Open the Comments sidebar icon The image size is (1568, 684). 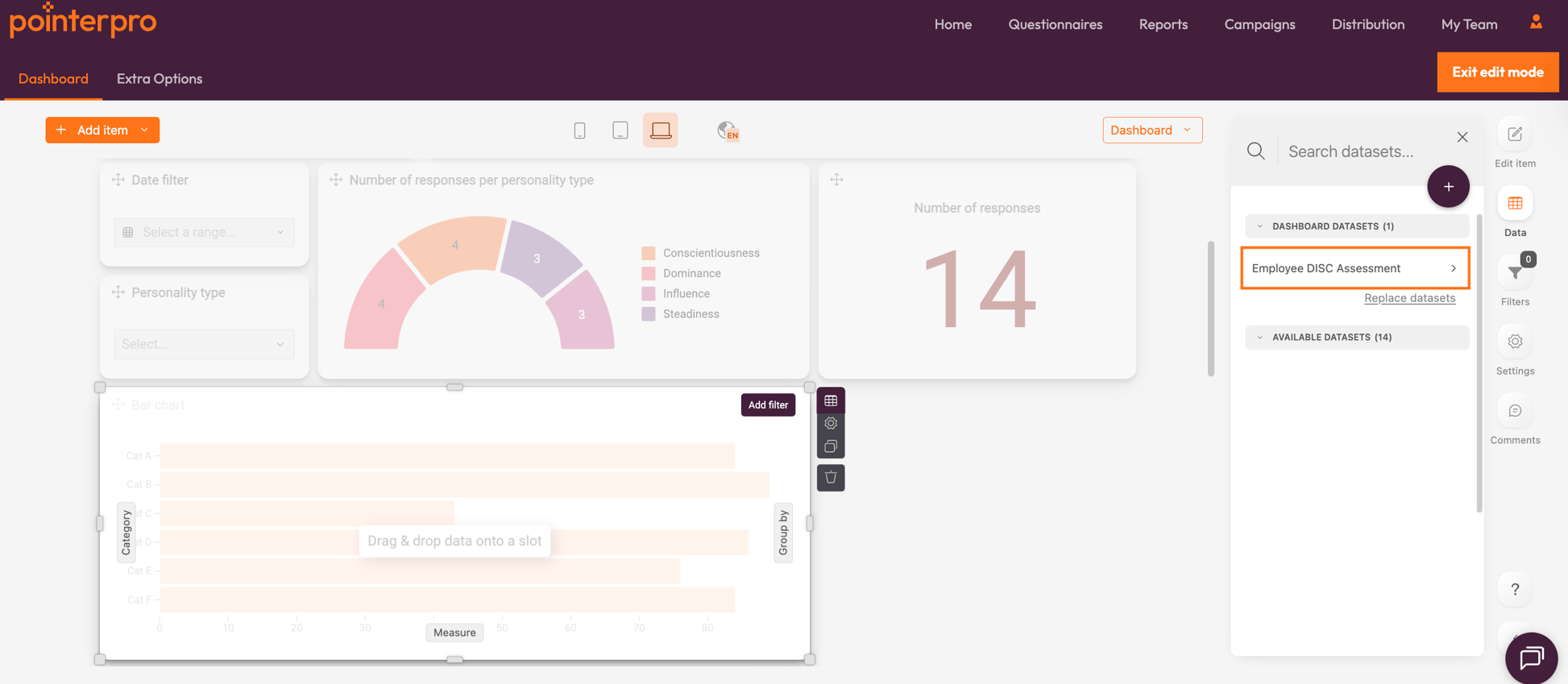tap(1515, 411)
